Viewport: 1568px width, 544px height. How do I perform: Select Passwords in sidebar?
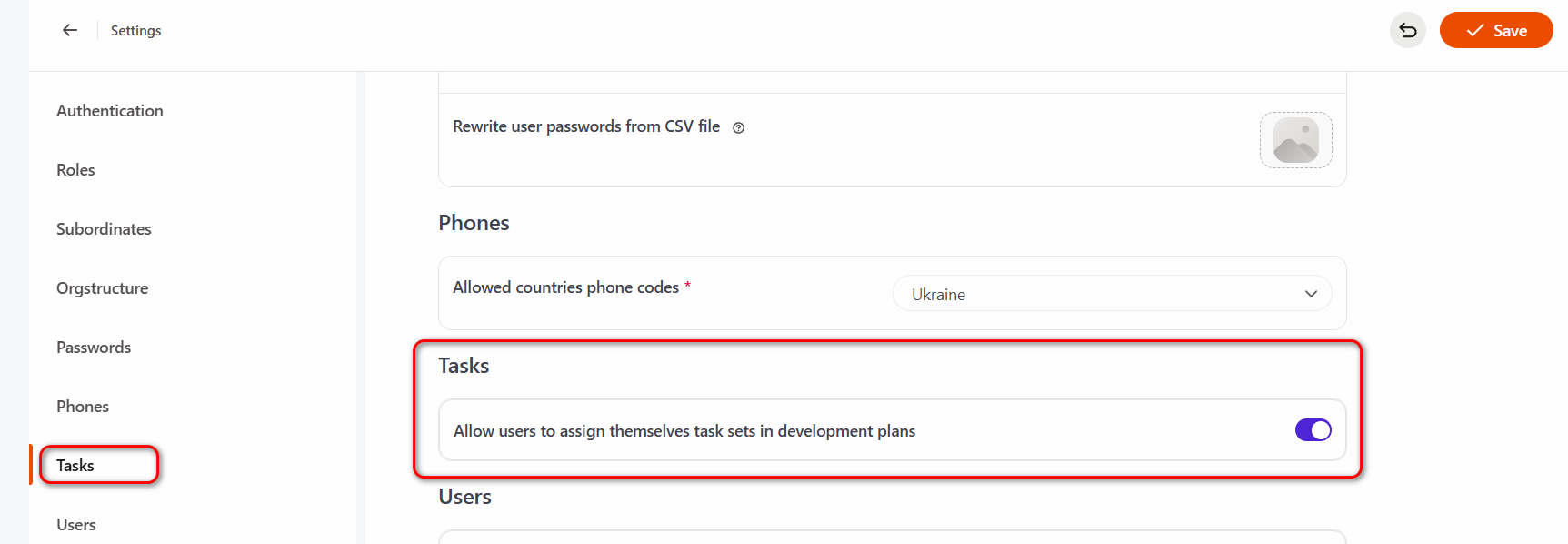tap(94, 348)
